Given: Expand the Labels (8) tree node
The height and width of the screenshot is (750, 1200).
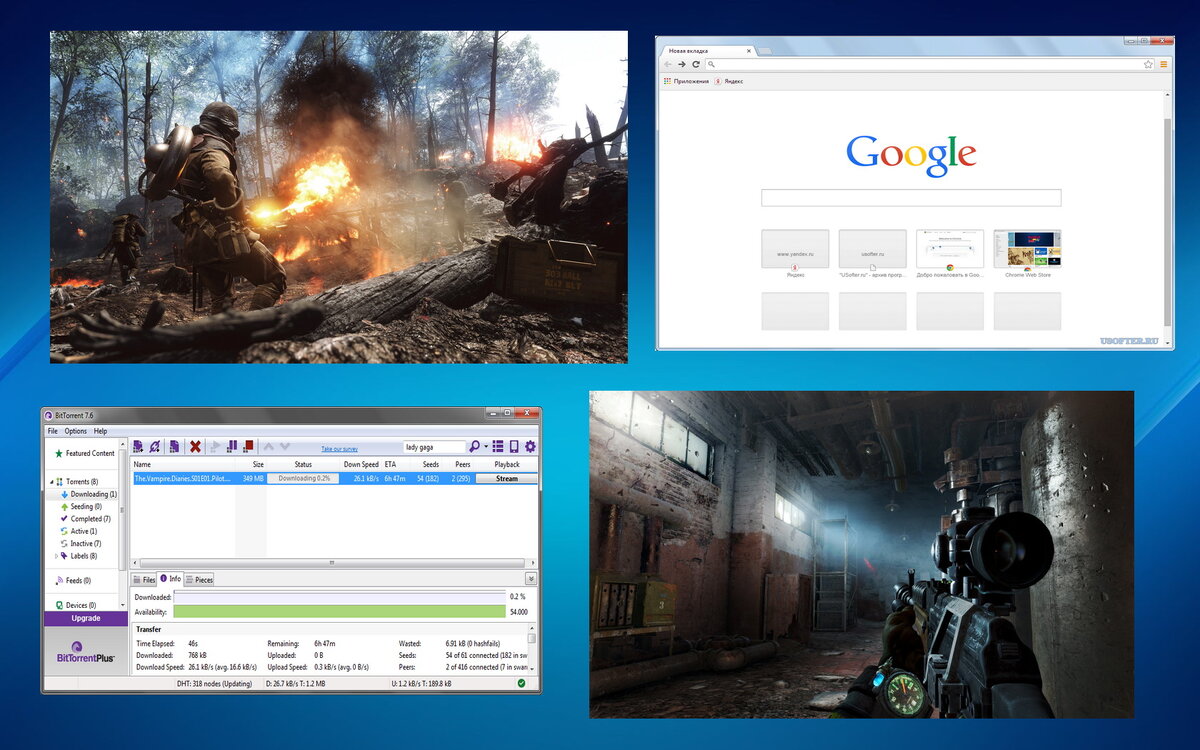Looking at the screenshot, I should point(57,556).
